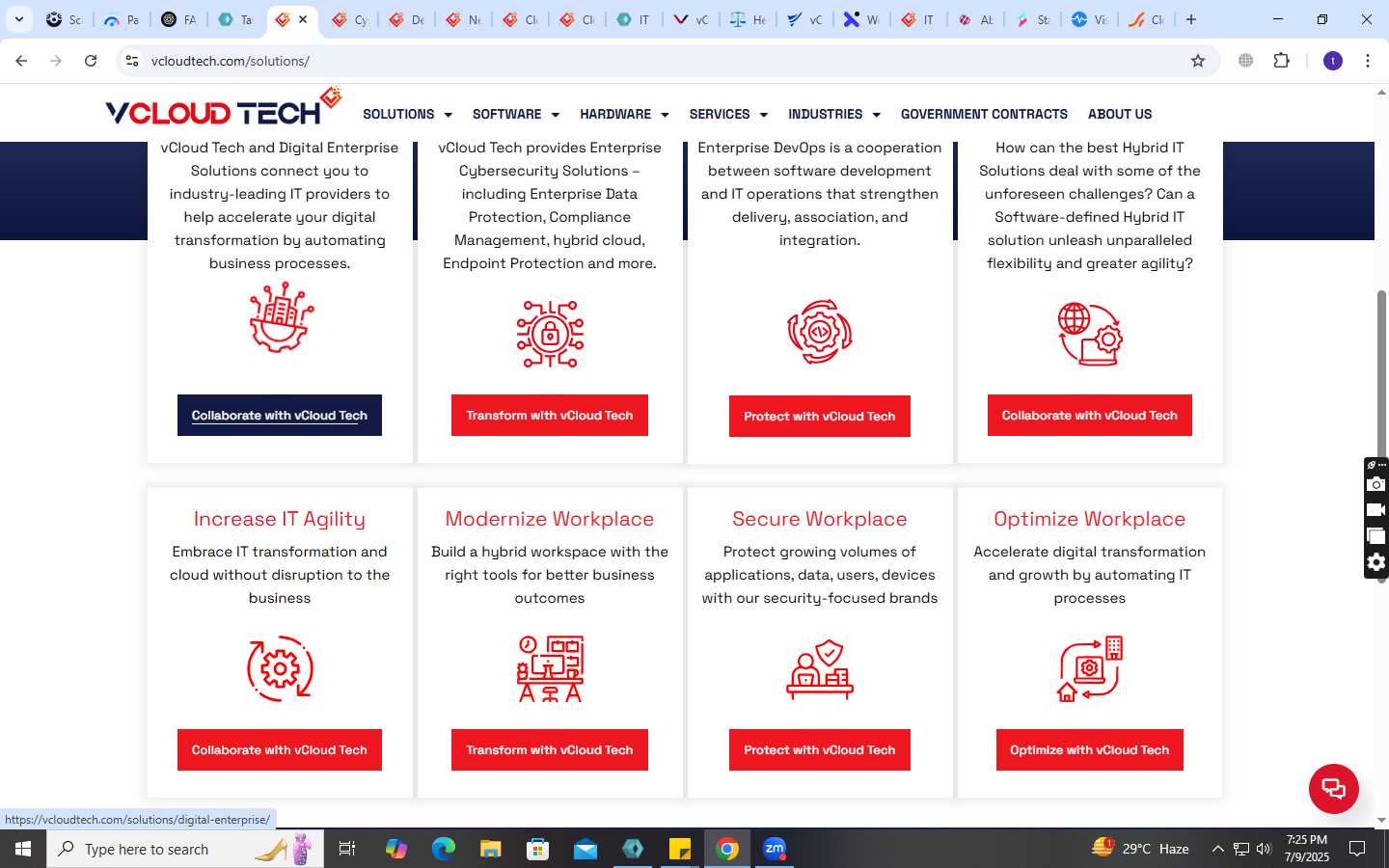1389x868 pixels.
Task: Open the volume speaker icon in tray
Action: [x=1264, y=849]
